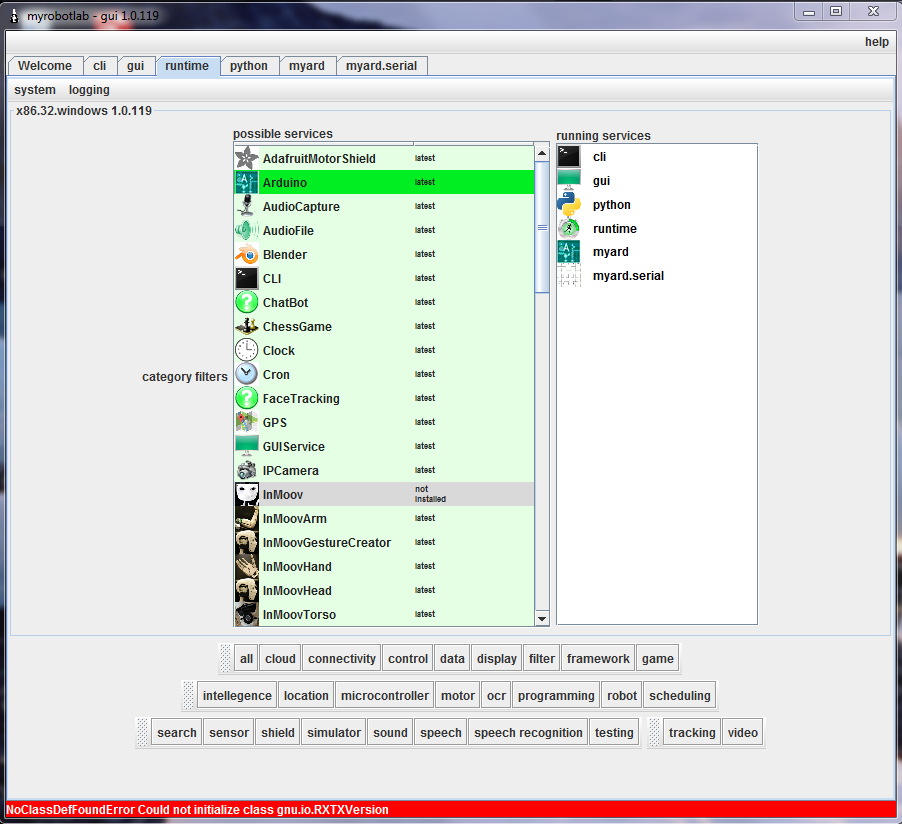Select the 'runtime' running service name
Screen dimensions: 902x824
point(615,228)
